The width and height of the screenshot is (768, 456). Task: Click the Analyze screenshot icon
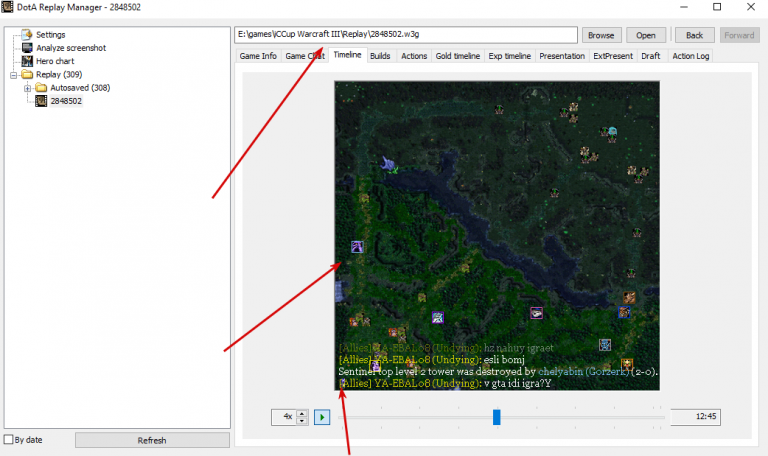[27, 48]
